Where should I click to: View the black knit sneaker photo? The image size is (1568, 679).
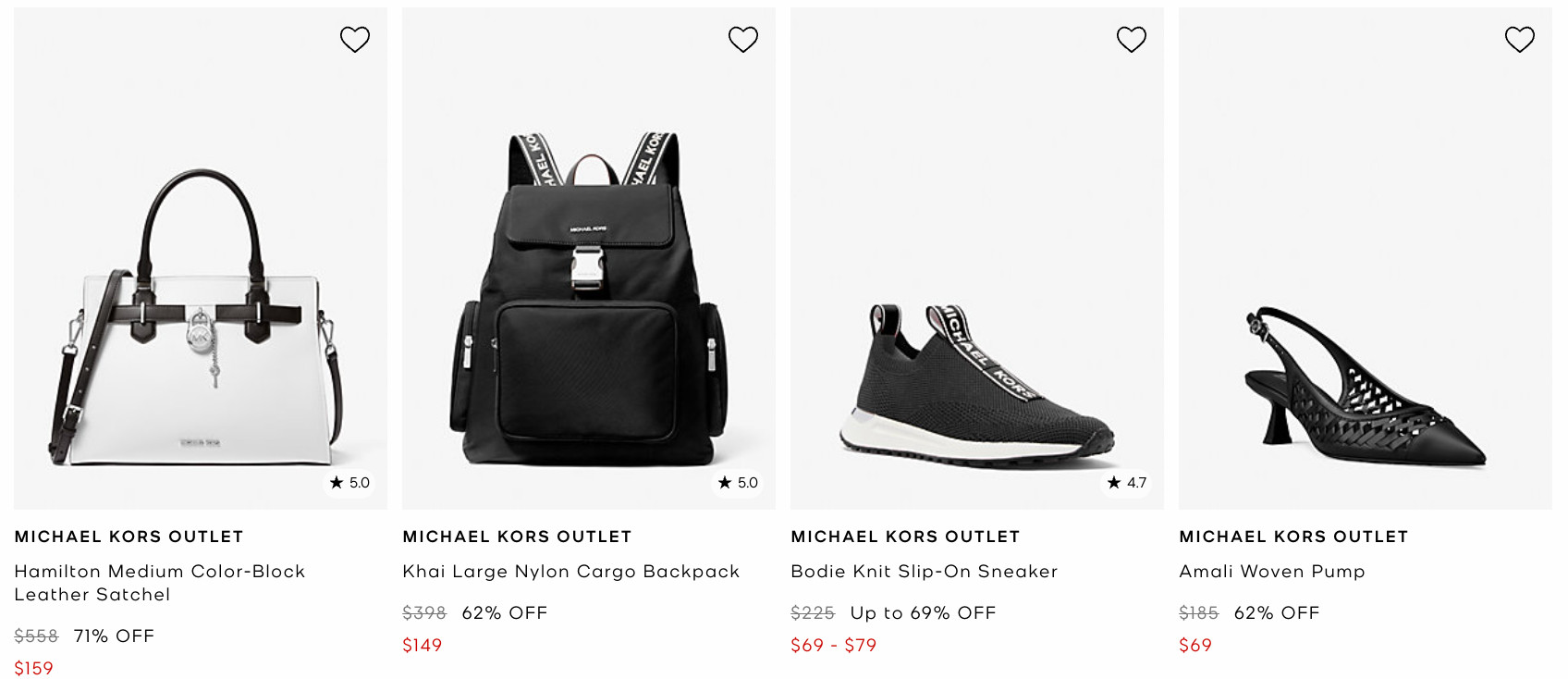[x=976, y=379]
